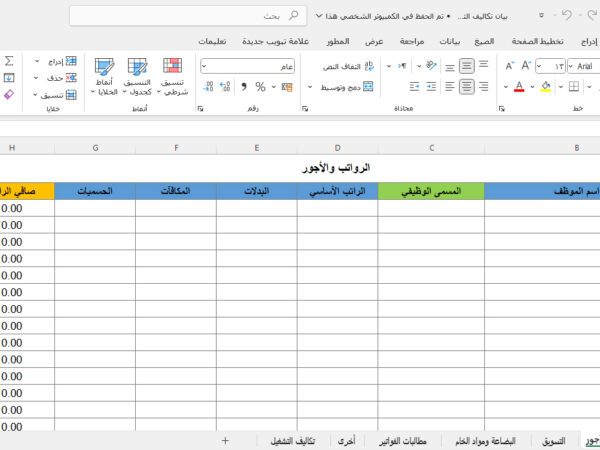The image size is (600, 450).
Task: Expand the Delete (حذف) cells dropdown arrow
Action: pos(36,78)
